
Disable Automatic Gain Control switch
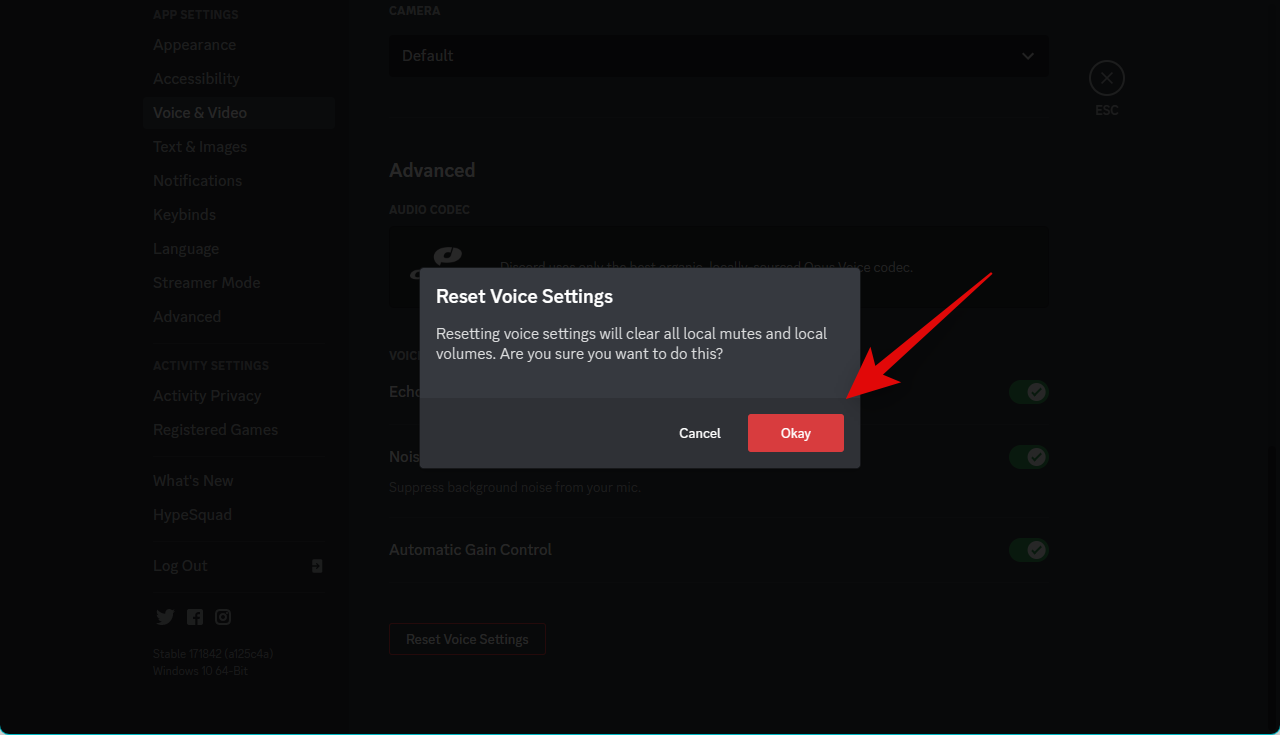[x=1028, y=550]
